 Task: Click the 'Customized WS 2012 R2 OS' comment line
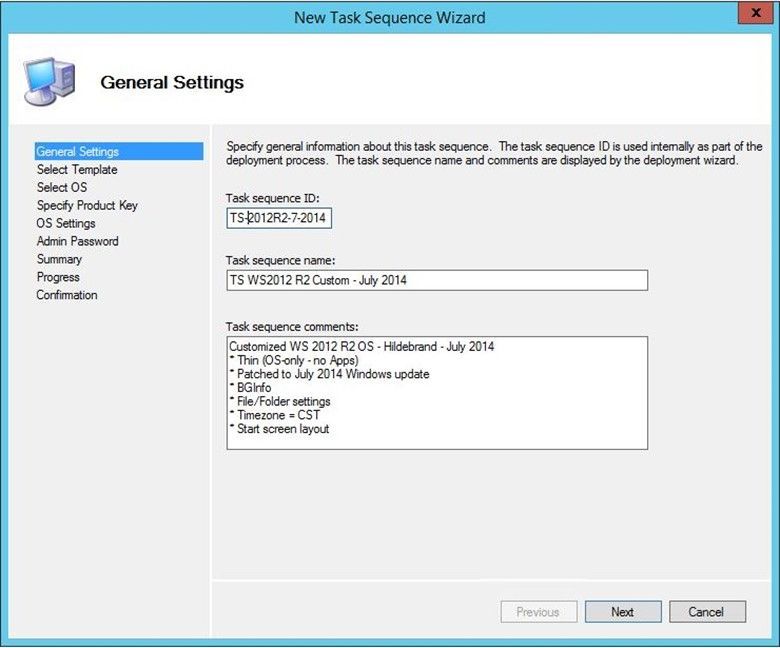coord(362,346)
